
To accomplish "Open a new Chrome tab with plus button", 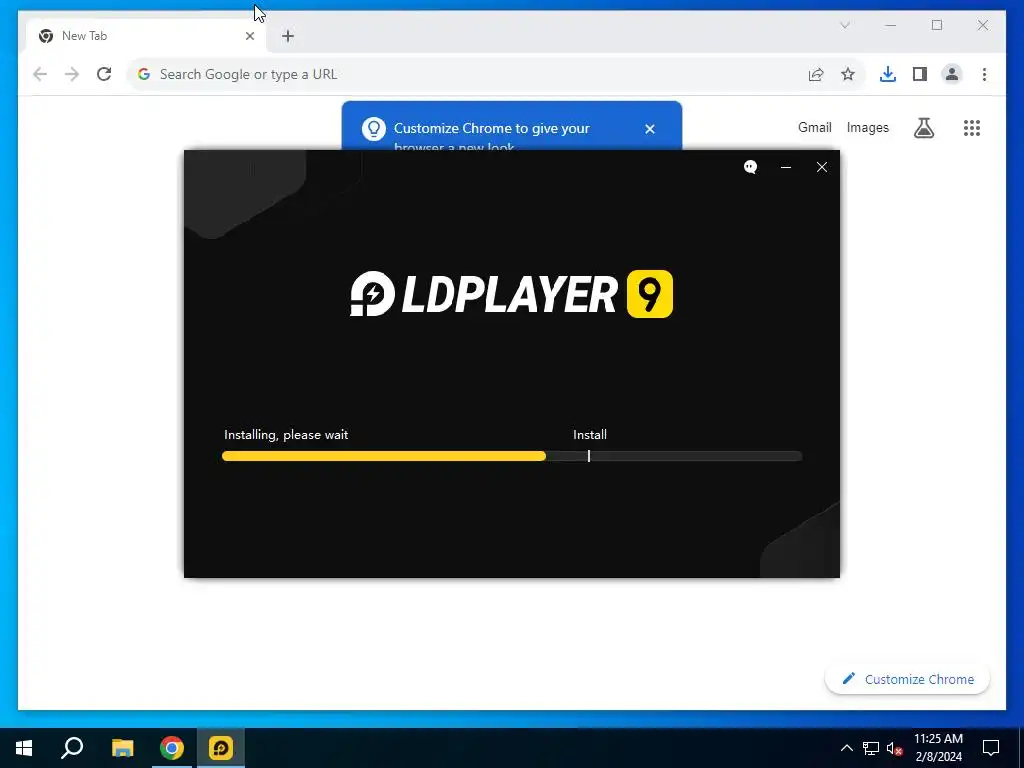I will [x=288, y=36].
